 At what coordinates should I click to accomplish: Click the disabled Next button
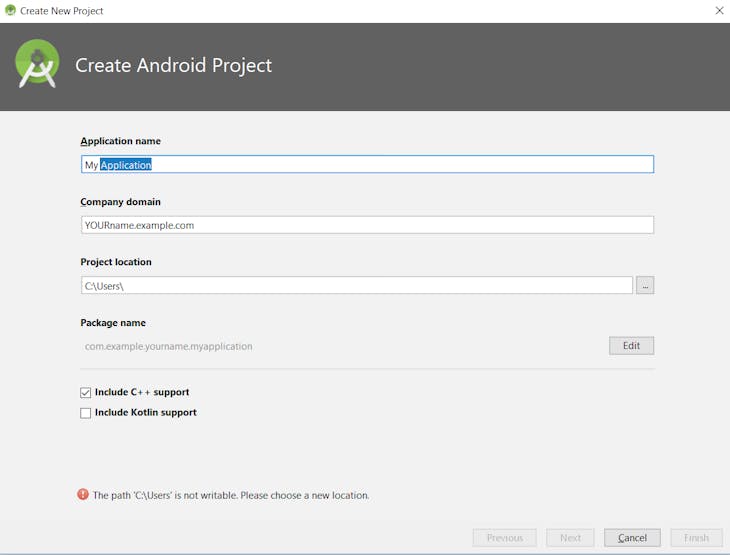click(x=570, y=538)
